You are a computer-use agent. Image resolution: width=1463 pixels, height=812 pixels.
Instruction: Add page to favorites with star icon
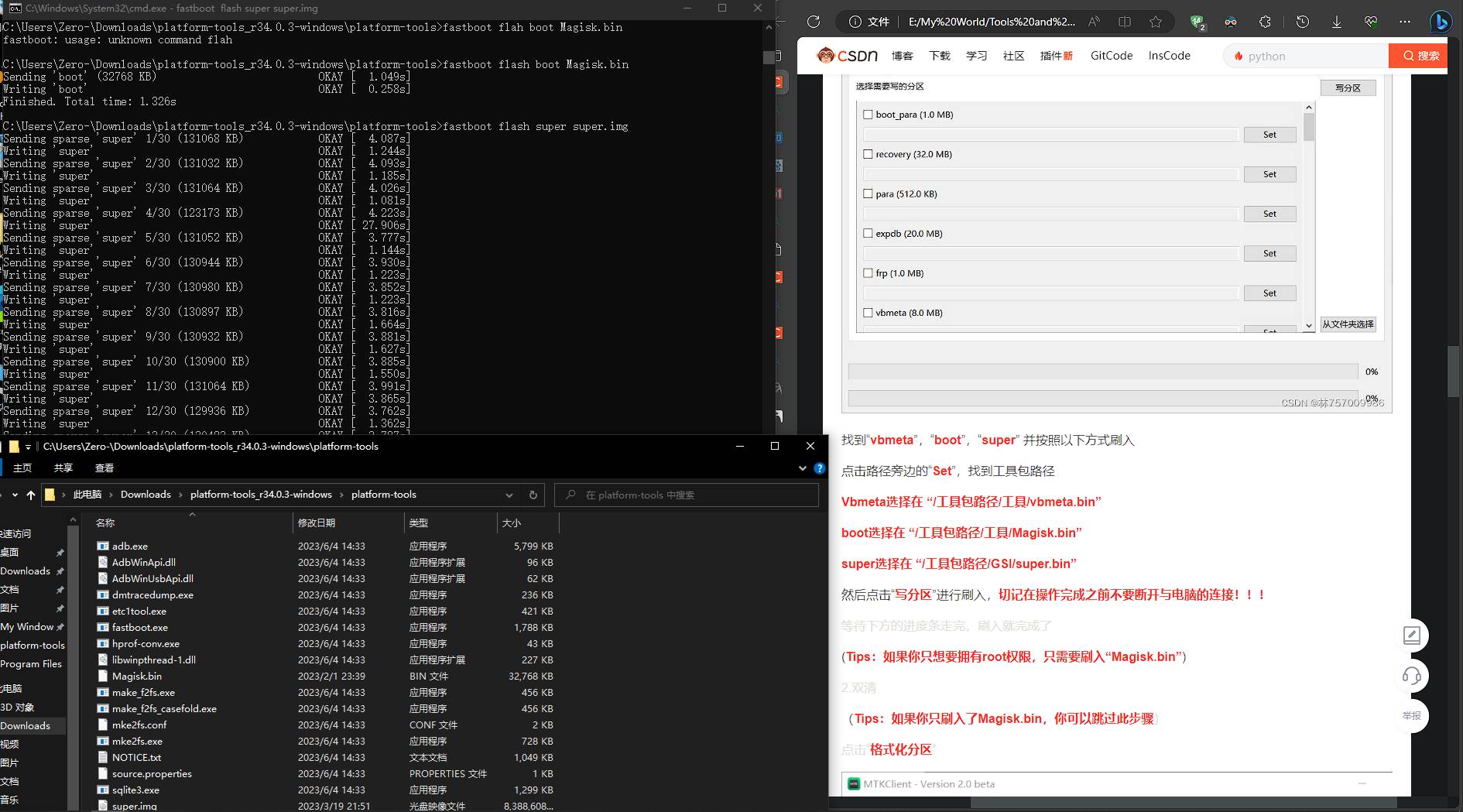tap(1155, 22)
